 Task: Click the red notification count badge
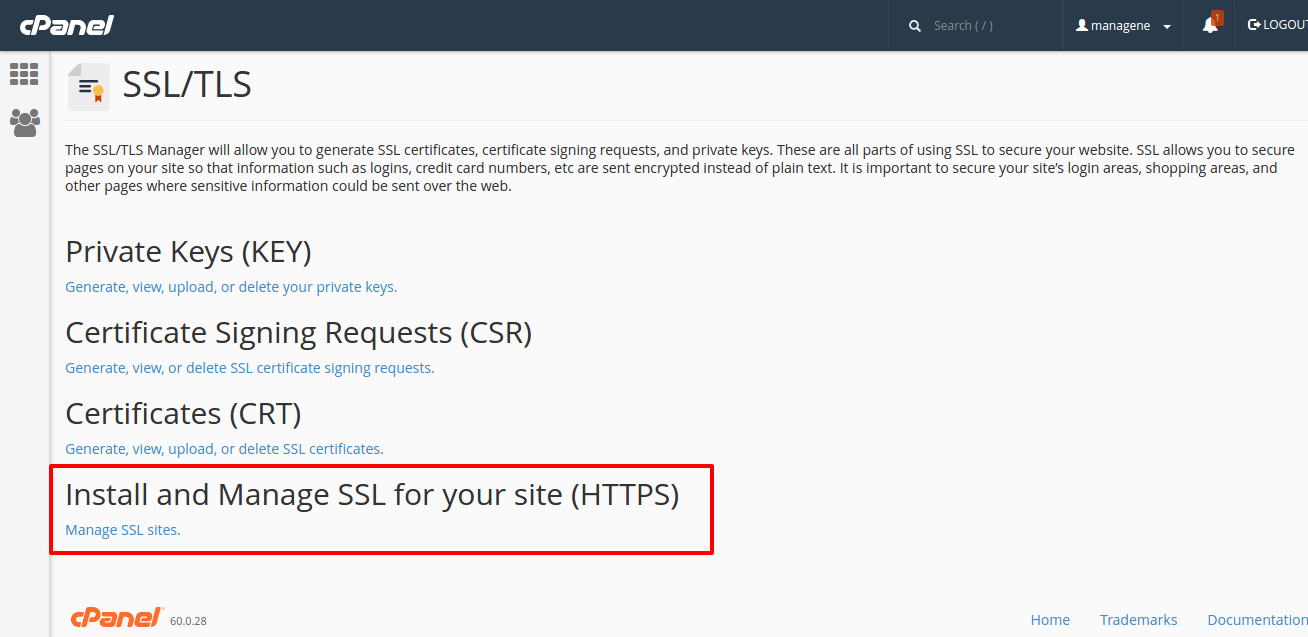coord(1217,17)
